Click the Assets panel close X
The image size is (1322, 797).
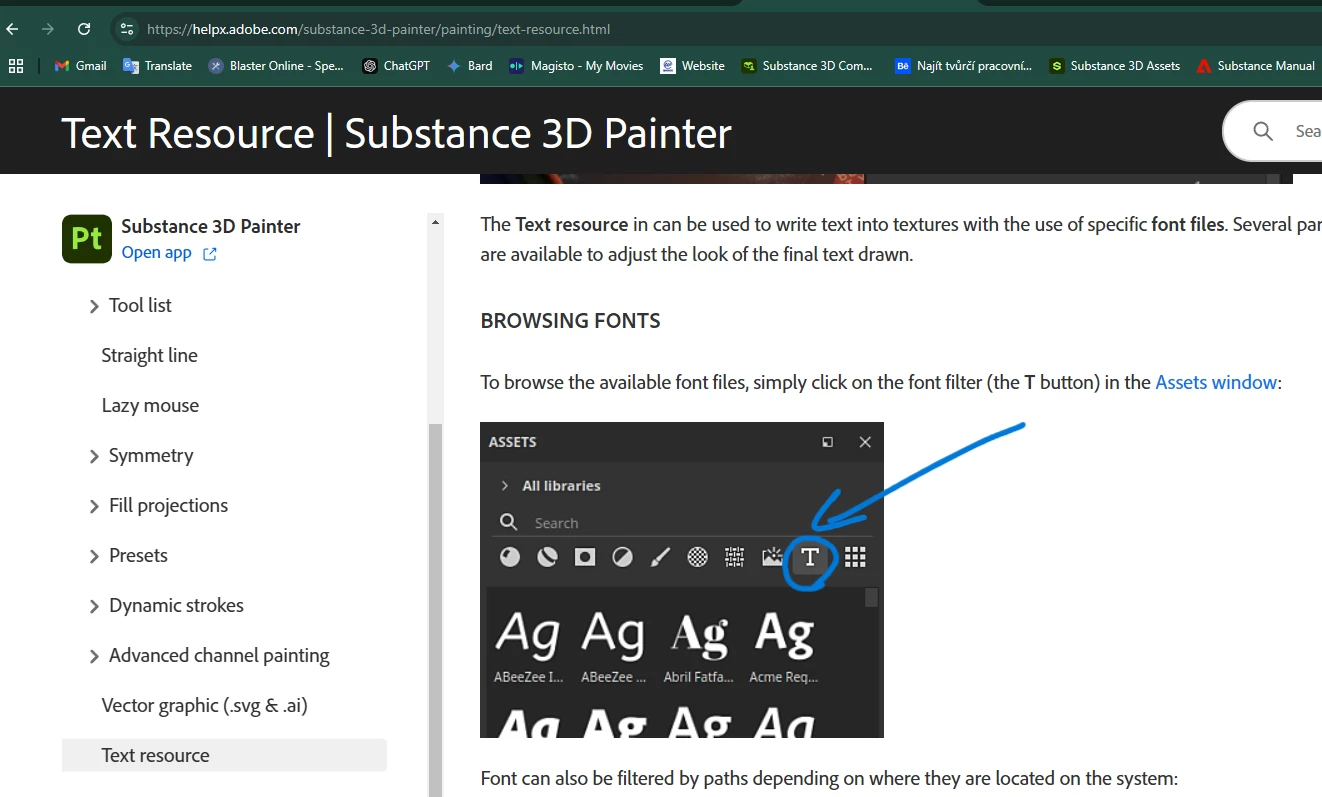pos(865,442)
